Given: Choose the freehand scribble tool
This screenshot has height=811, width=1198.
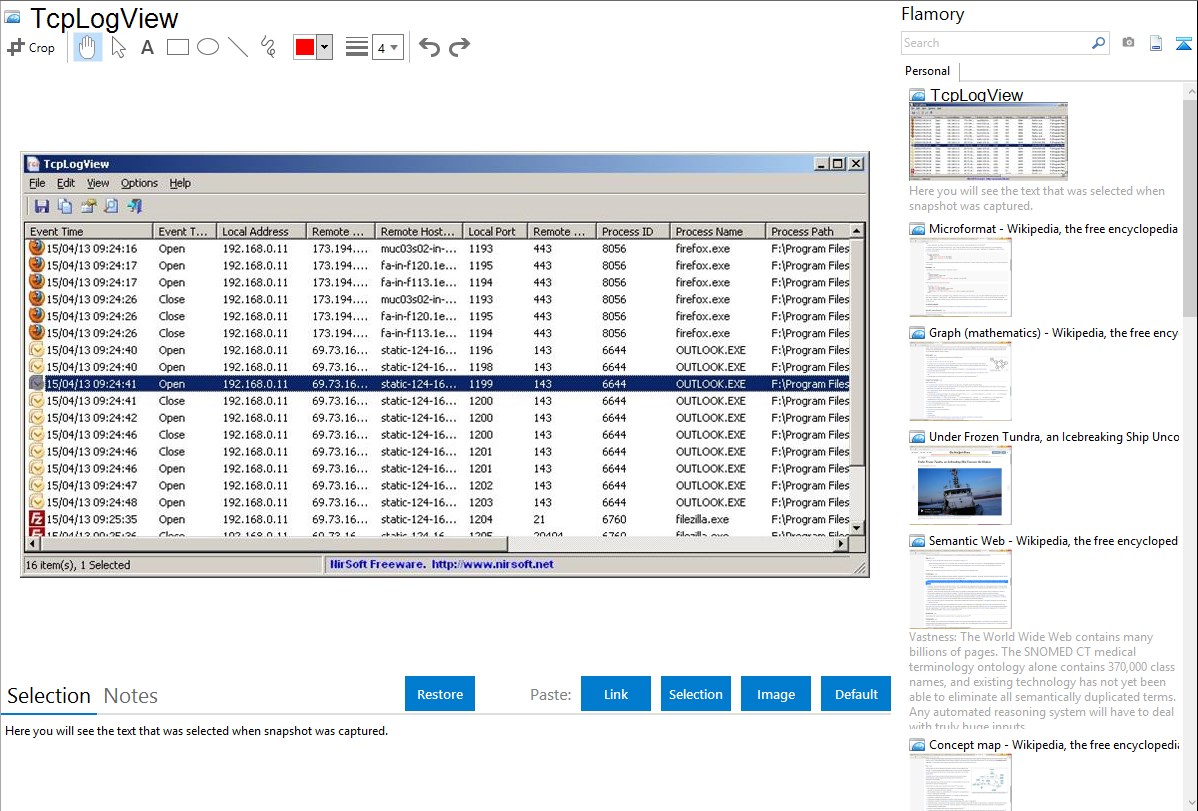Looking at the screenshot, I should coord(268,47).
